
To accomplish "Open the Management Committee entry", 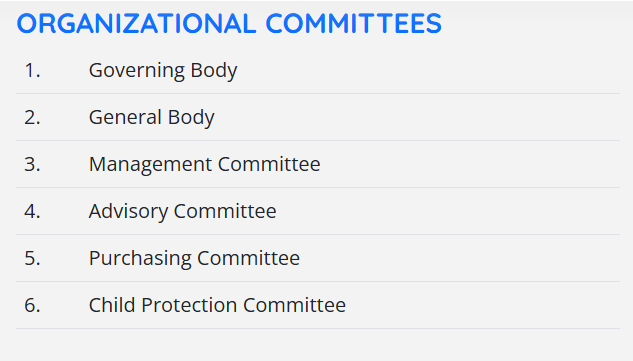I will tap(205, 164).
